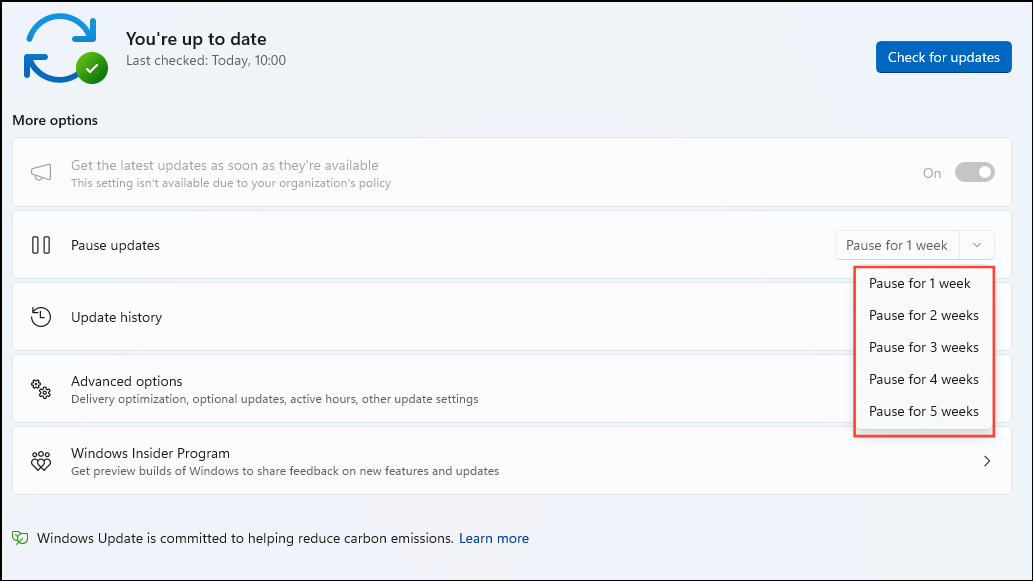The image size is (1033, 581).
Task: Choose Pause for 5 weeks option
Action: coord(923,411)
